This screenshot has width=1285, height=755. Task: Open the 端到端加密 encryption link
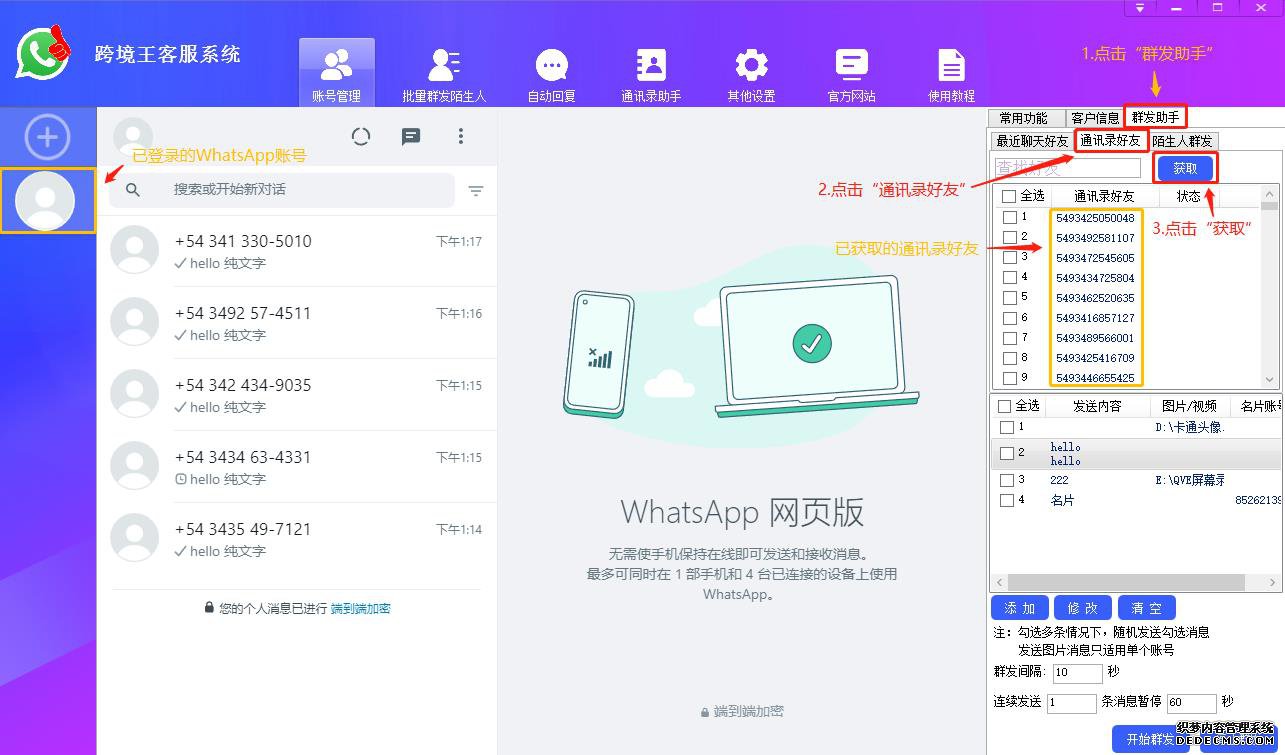(x=361, y=607)
